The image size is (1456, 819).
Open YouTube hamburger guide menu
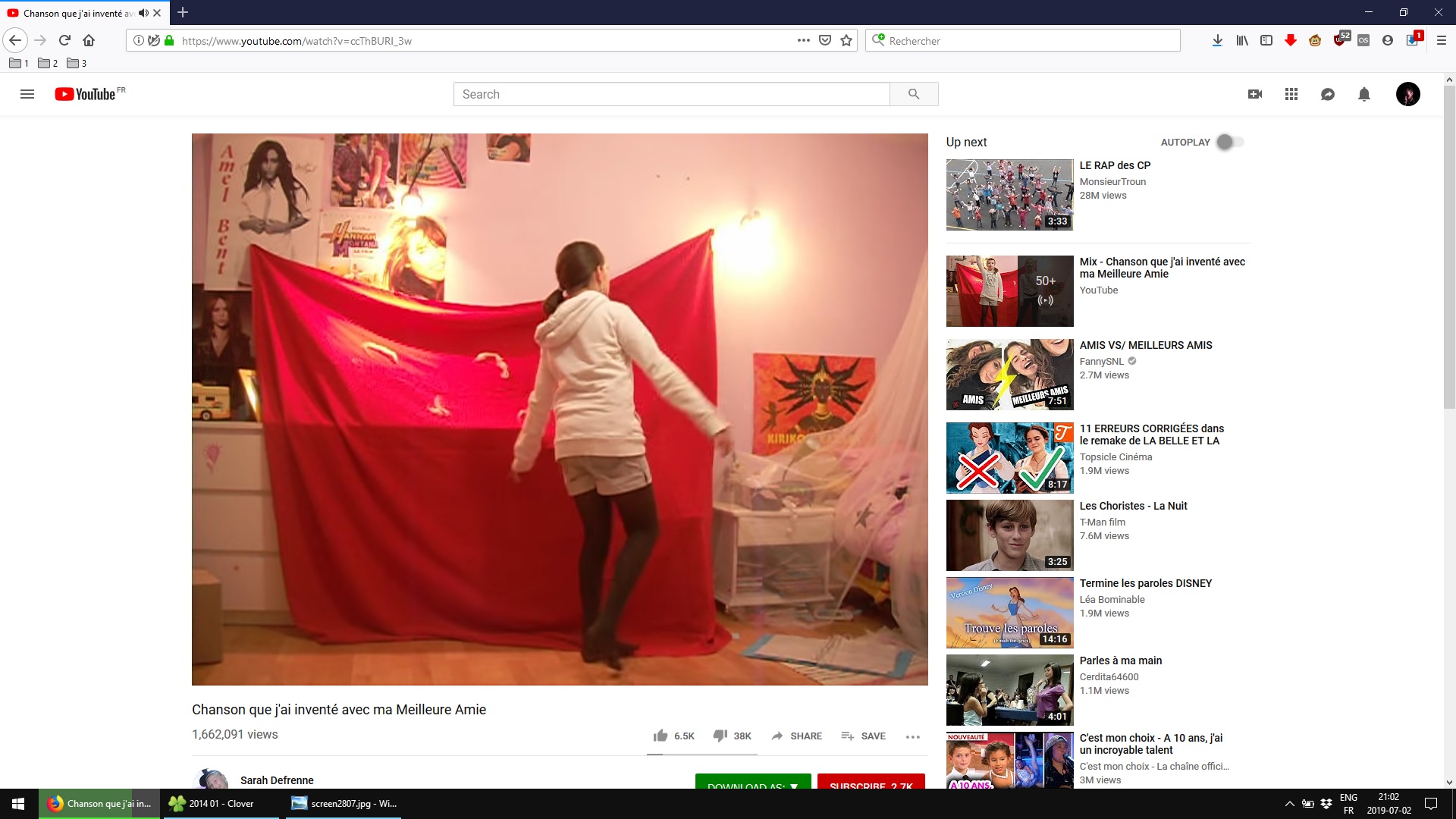27,94
